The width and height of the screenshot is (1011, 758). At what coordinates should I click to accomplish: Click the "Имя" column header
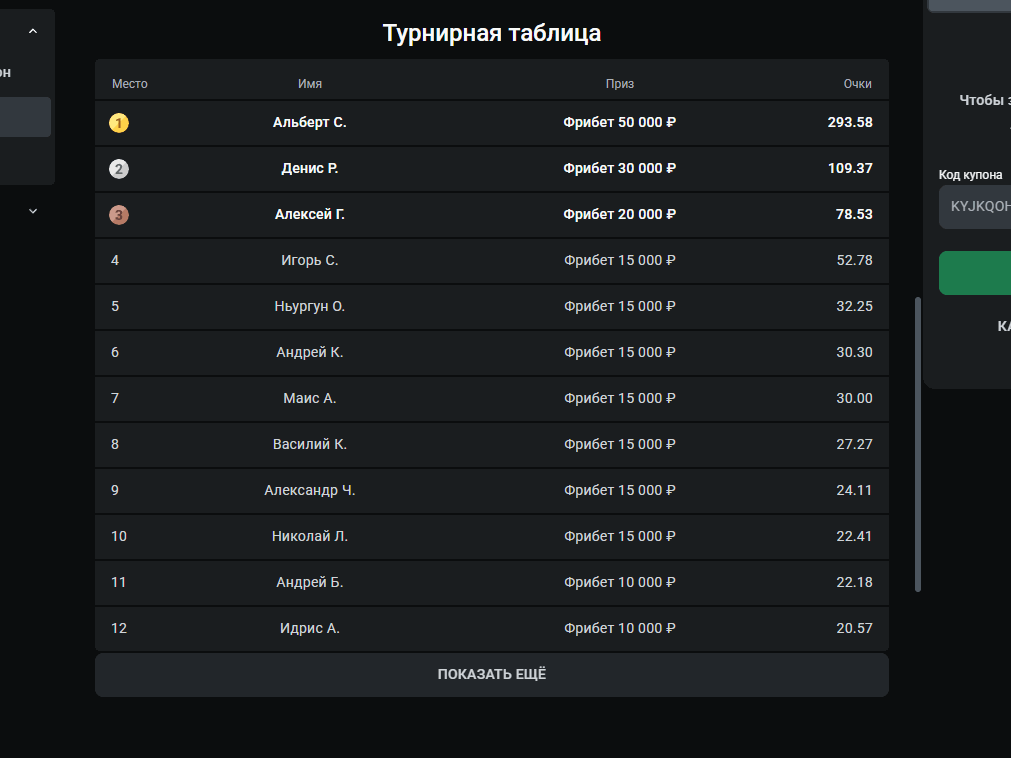pyautogui.click(x=310, y=84)
